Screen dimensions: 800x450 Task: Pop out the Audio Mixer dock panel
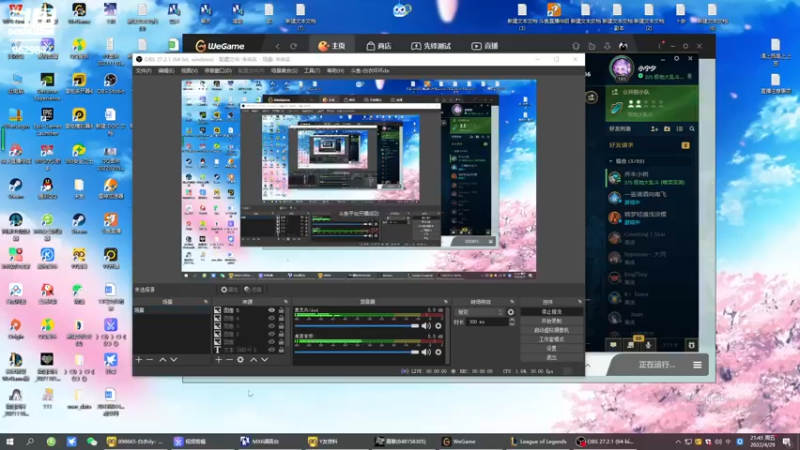coord(445,302)
